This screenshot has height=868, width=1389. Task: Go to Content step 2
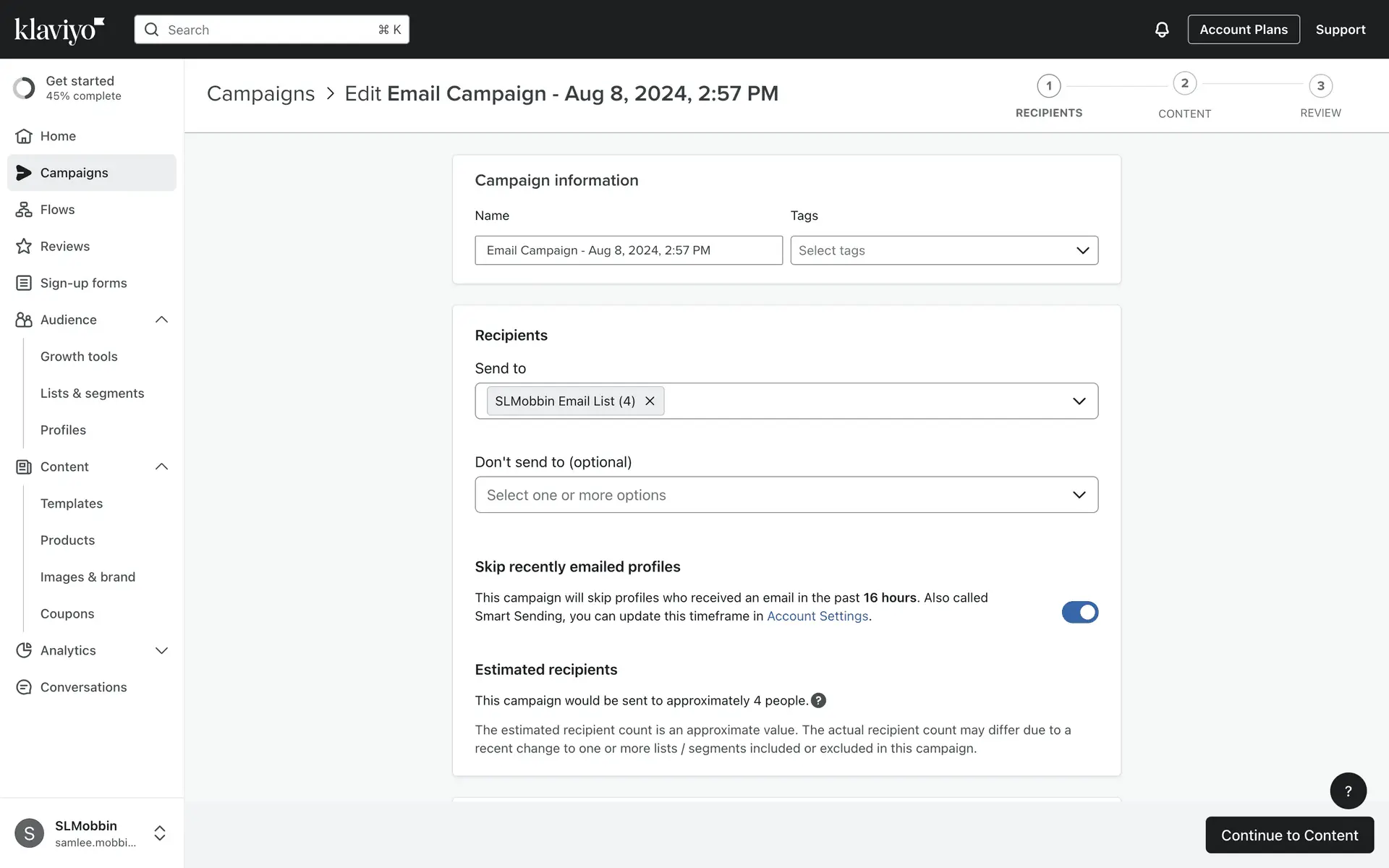point(1184,85)
